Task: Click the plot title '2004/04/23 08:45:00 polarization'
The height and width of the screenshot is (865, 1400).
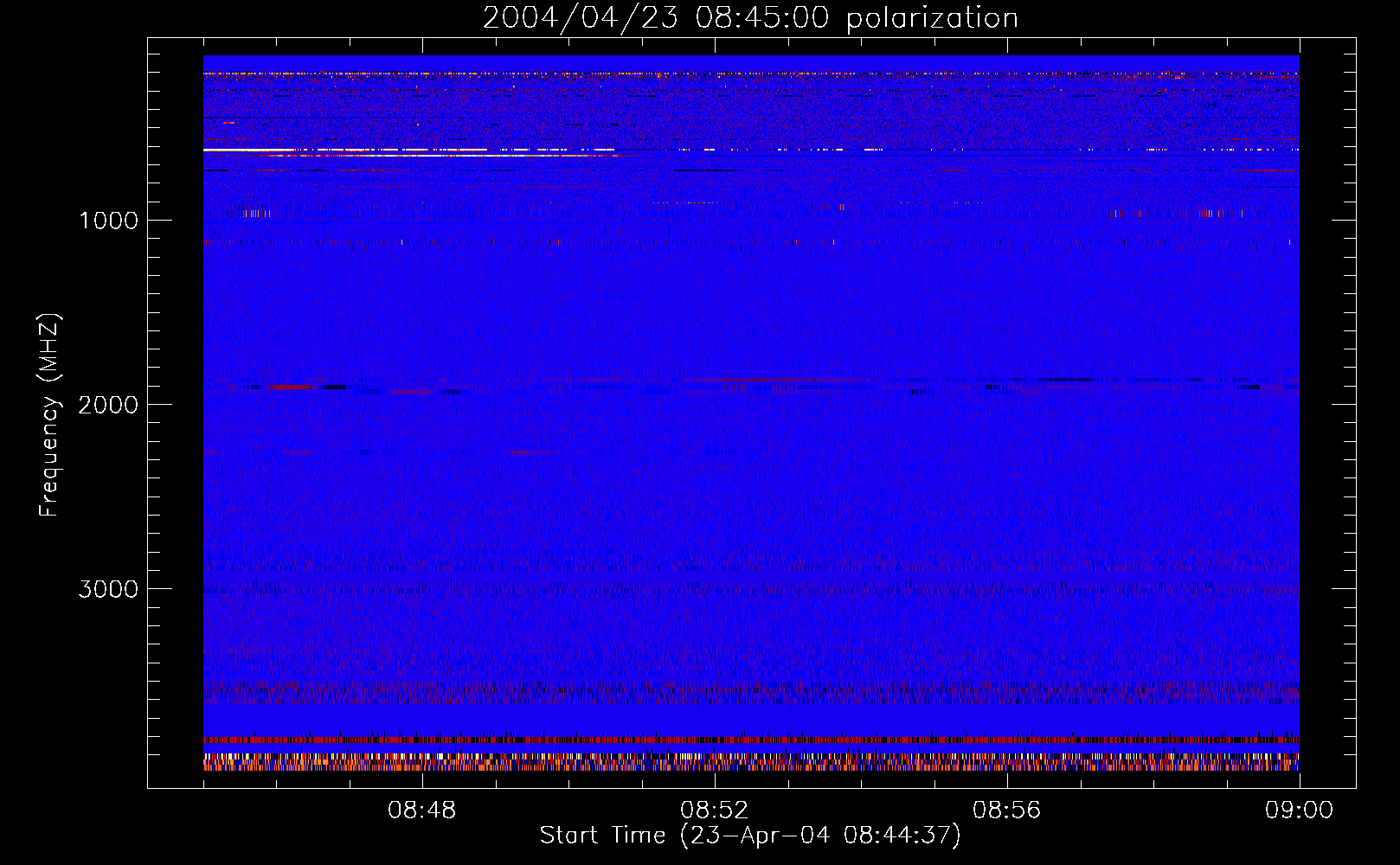Action: 750,18
